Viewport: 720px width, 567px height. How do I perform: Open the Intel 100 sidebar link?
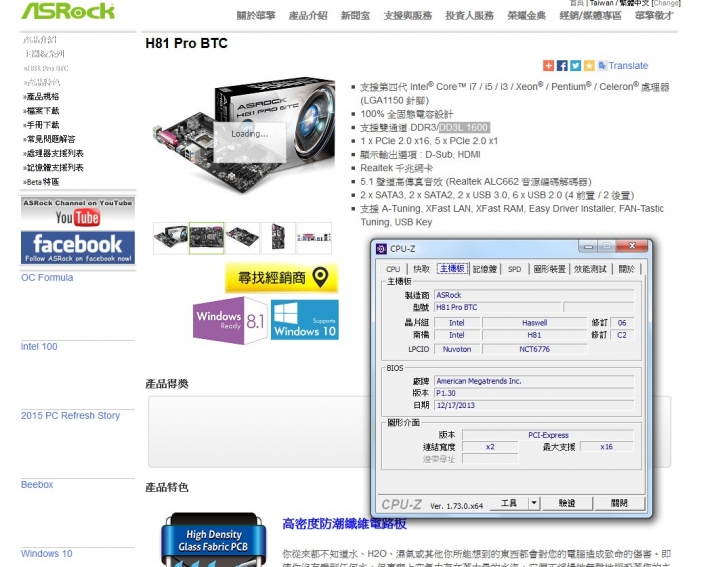39,346
